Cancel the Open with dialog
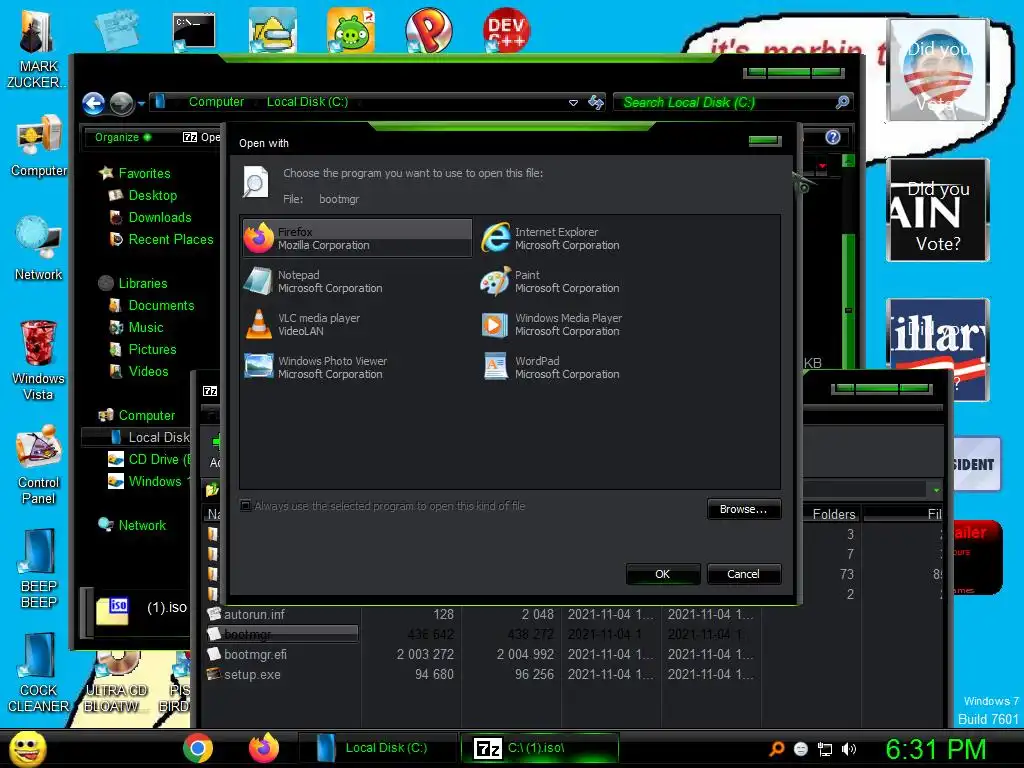 click(743, 574)
